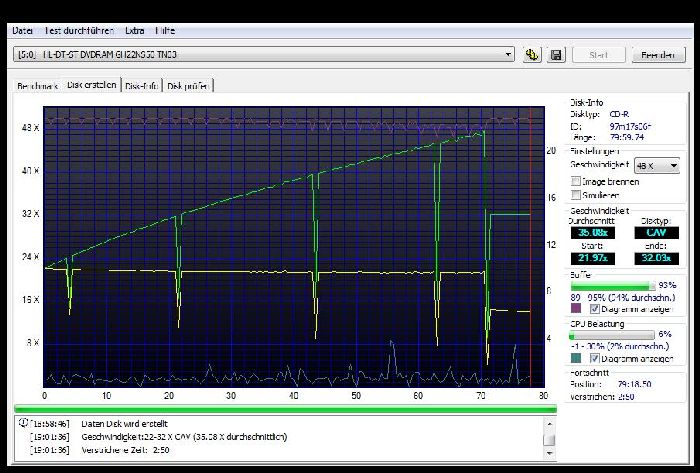Click the CAV Disktyp readout

coord(656,232)
